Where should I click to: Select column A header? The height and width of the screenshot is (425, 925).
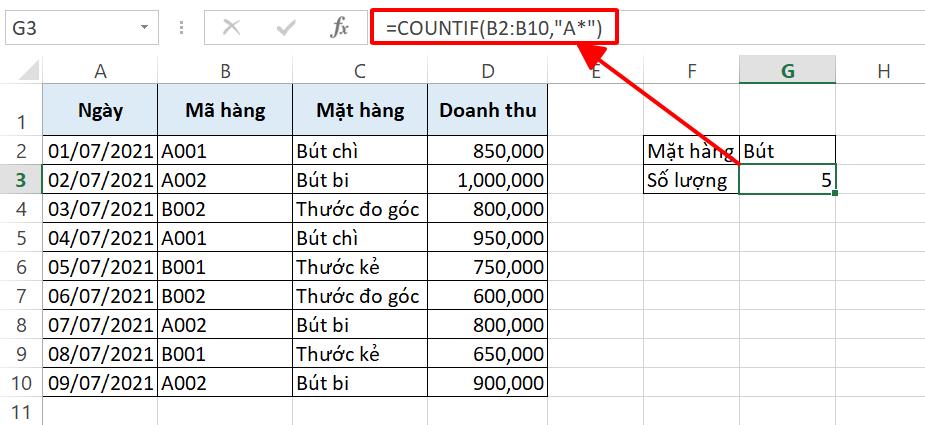click(x=100, y=71)
